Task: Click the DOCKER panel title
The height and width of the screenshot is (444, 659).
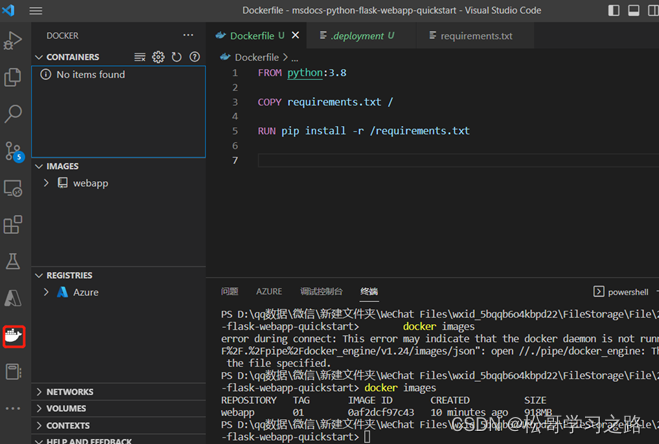Action: click(x=63, y=36)
